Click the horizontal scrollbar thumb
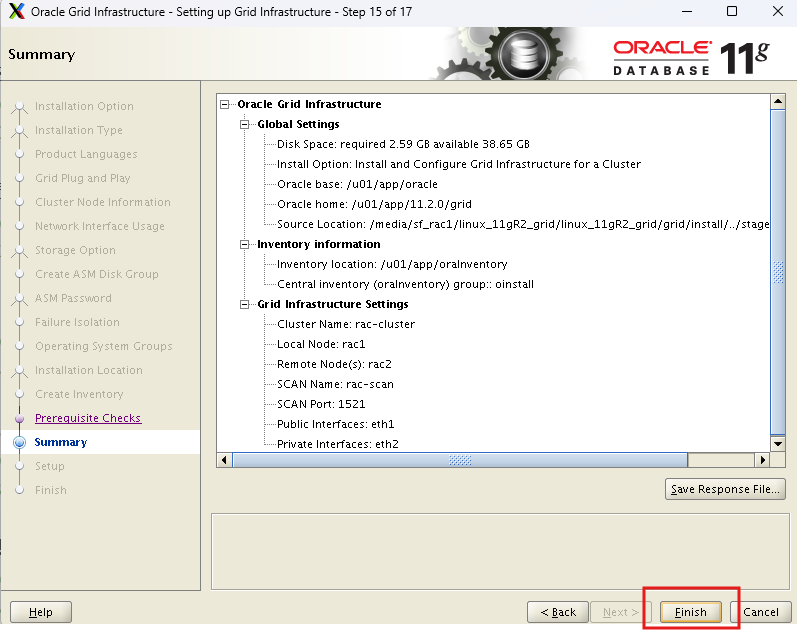The image size is (797, 630). 460,460
